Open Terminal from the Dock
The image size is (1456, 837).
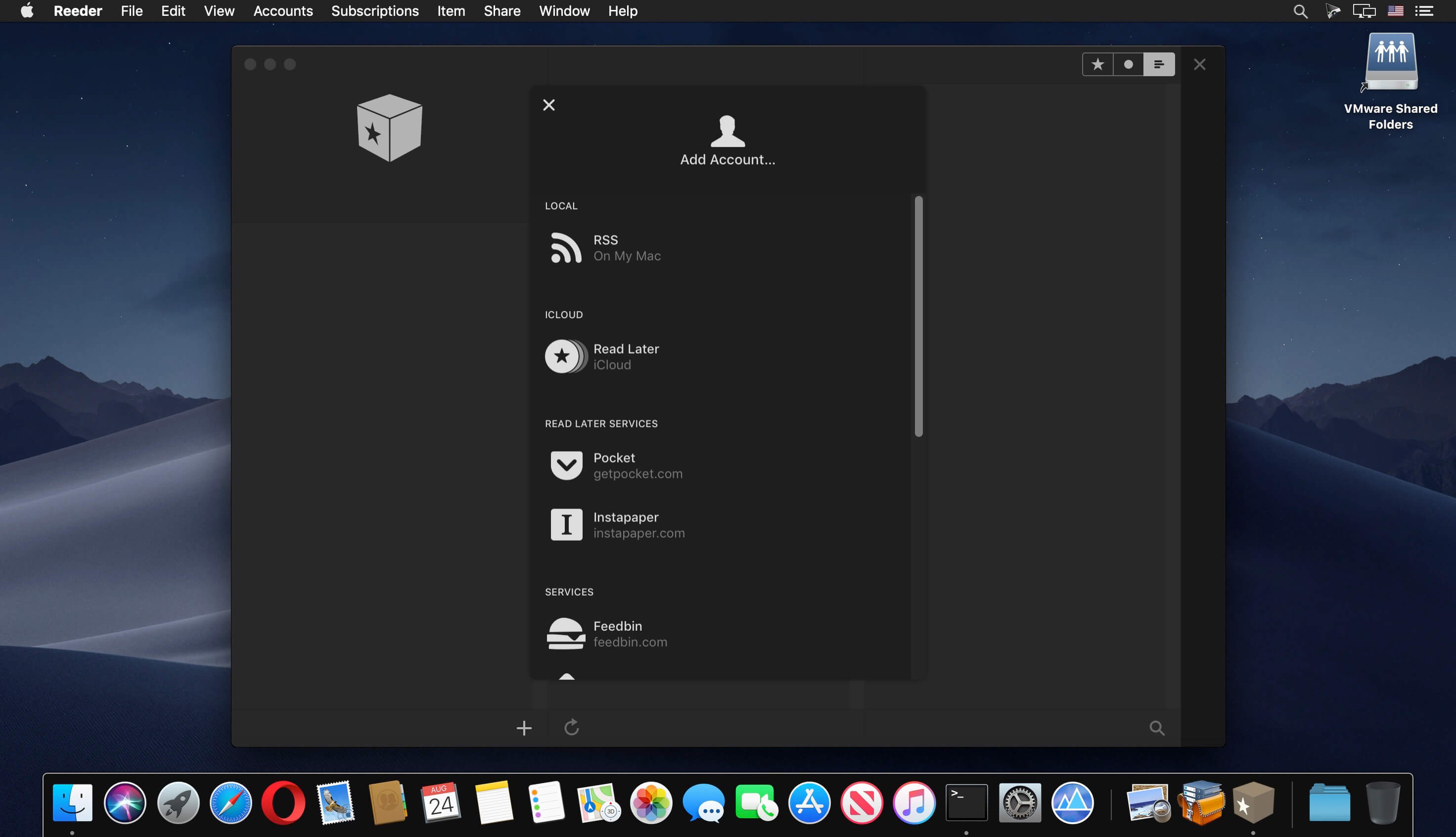click(x=966, y=802)
